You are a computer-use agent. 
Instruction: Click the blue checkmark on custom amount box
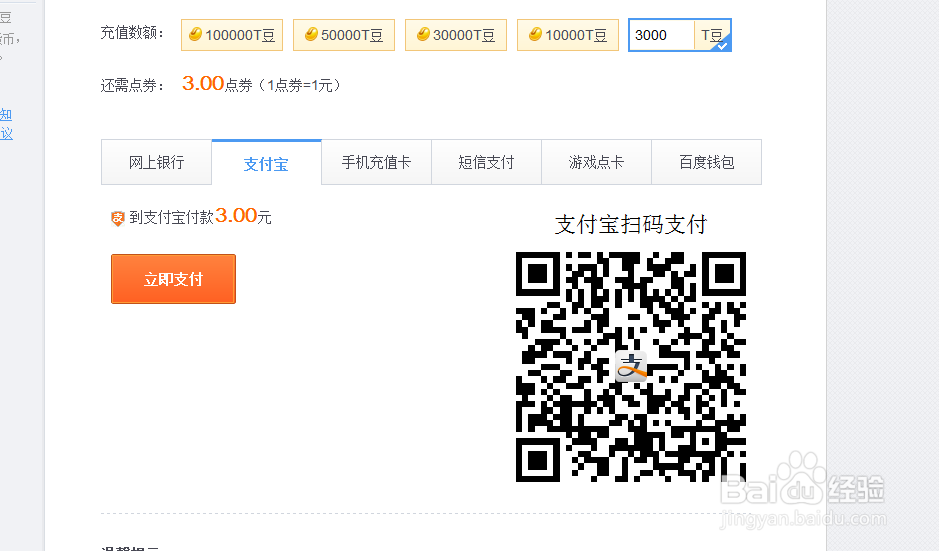point(723,46)
